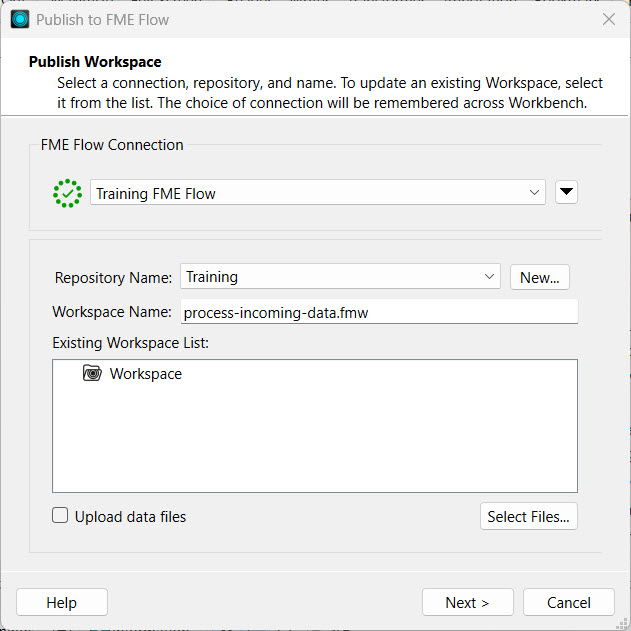Screen dimensions: 631x631
Task: Click the Publish to FME Flow title bar
Action: [x=300, y=19]
